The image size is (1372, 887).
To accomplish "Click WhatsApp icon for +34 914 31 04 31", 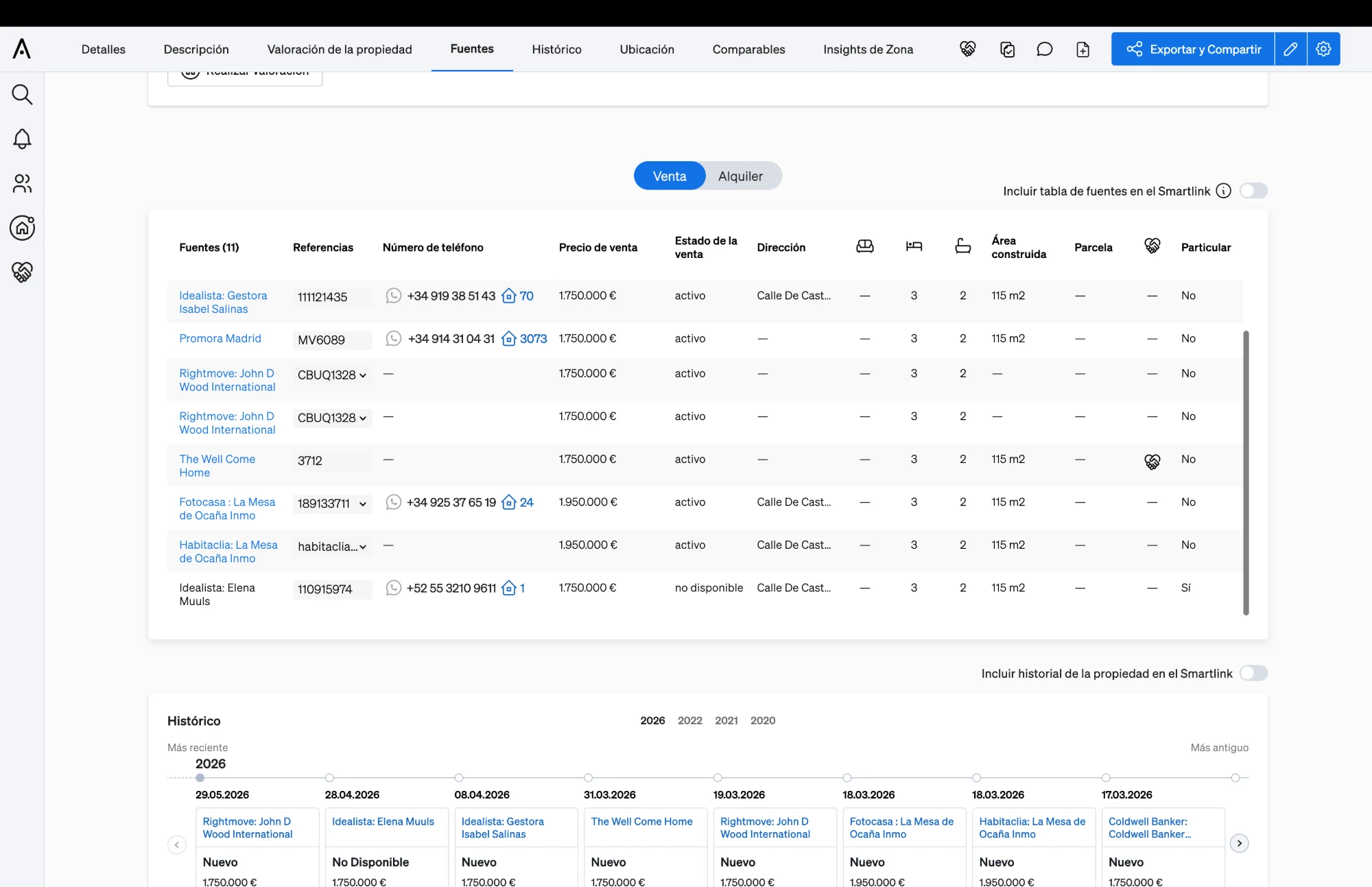I will tap(393, 338).
